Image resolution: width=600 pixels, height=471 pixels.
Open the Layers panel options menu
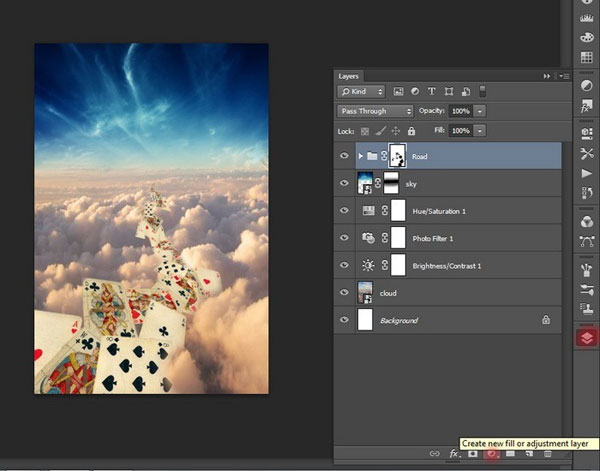click(x=564, y=76)
